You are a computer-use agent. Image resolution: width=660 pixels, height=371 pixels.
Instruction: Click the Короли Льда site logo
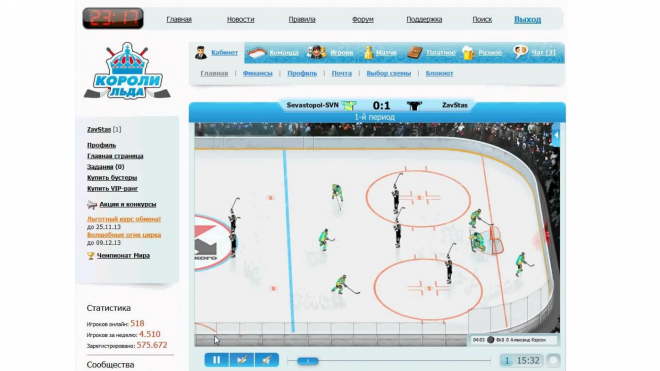coord(127,71)
